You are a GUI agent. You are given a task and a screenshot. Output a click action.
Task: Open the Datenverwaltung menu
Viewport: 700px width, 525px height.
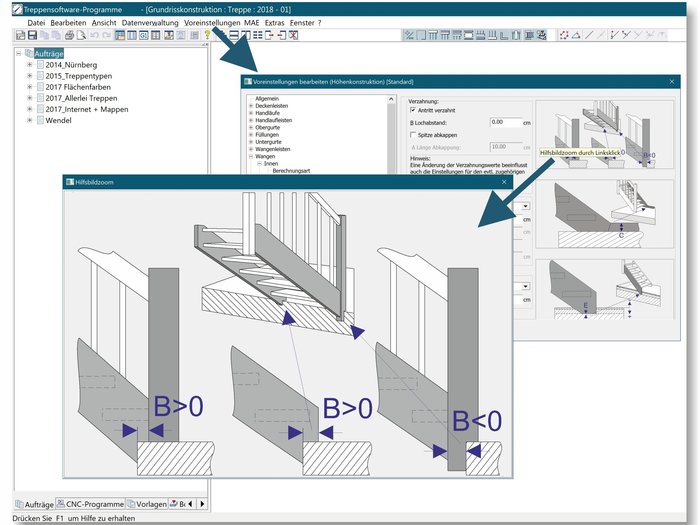tap(151, 22)
